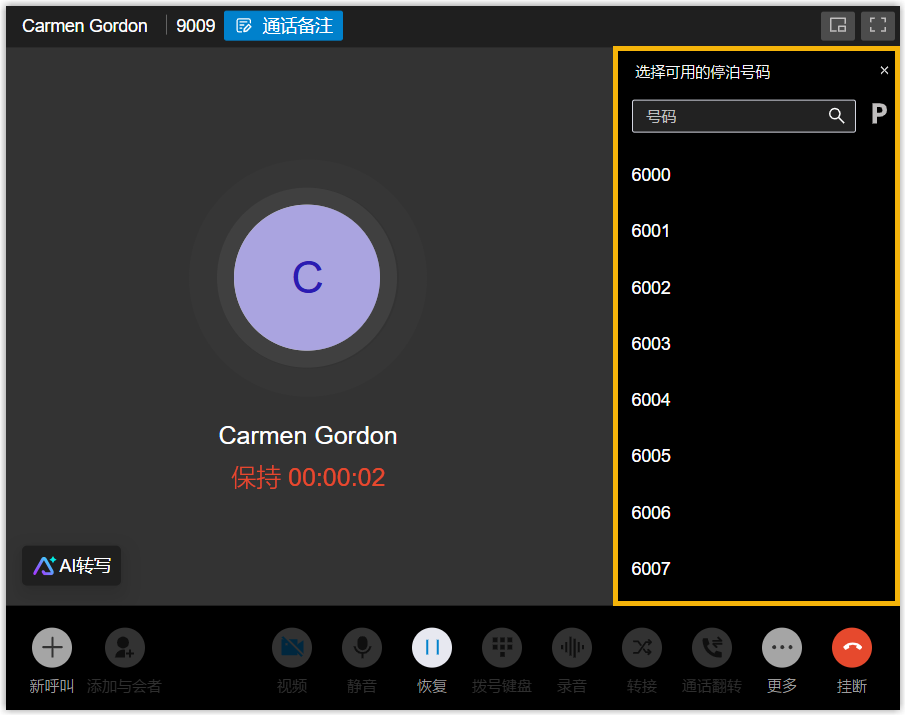The height and width of the screenshot is (716, 906).
Task: Hang up the call (挂断)
Action: [852, 648]
